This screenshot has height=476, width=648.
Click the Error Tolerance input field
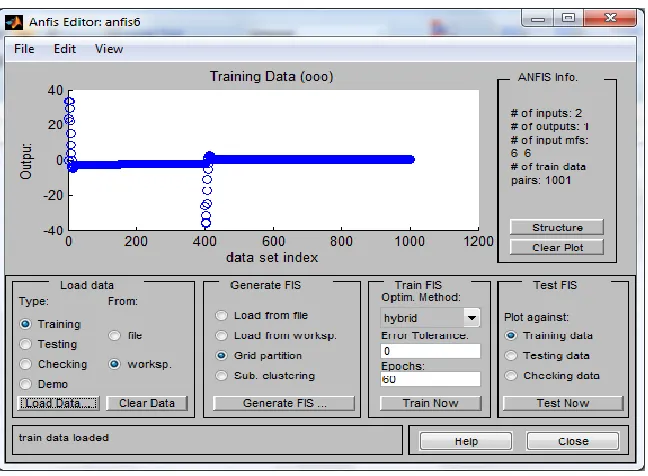click(430, 351)
